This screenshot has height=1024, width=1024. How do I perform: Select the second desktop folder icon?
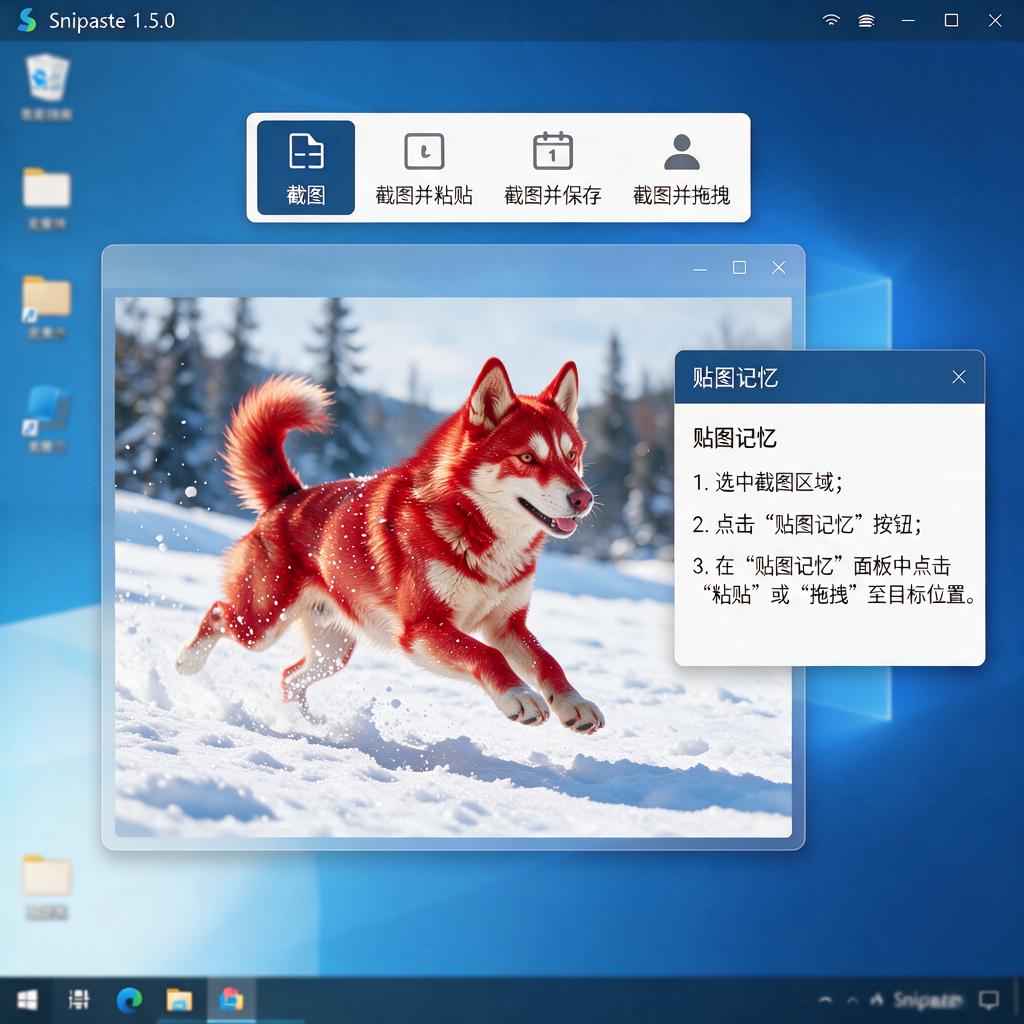(46, 198)
